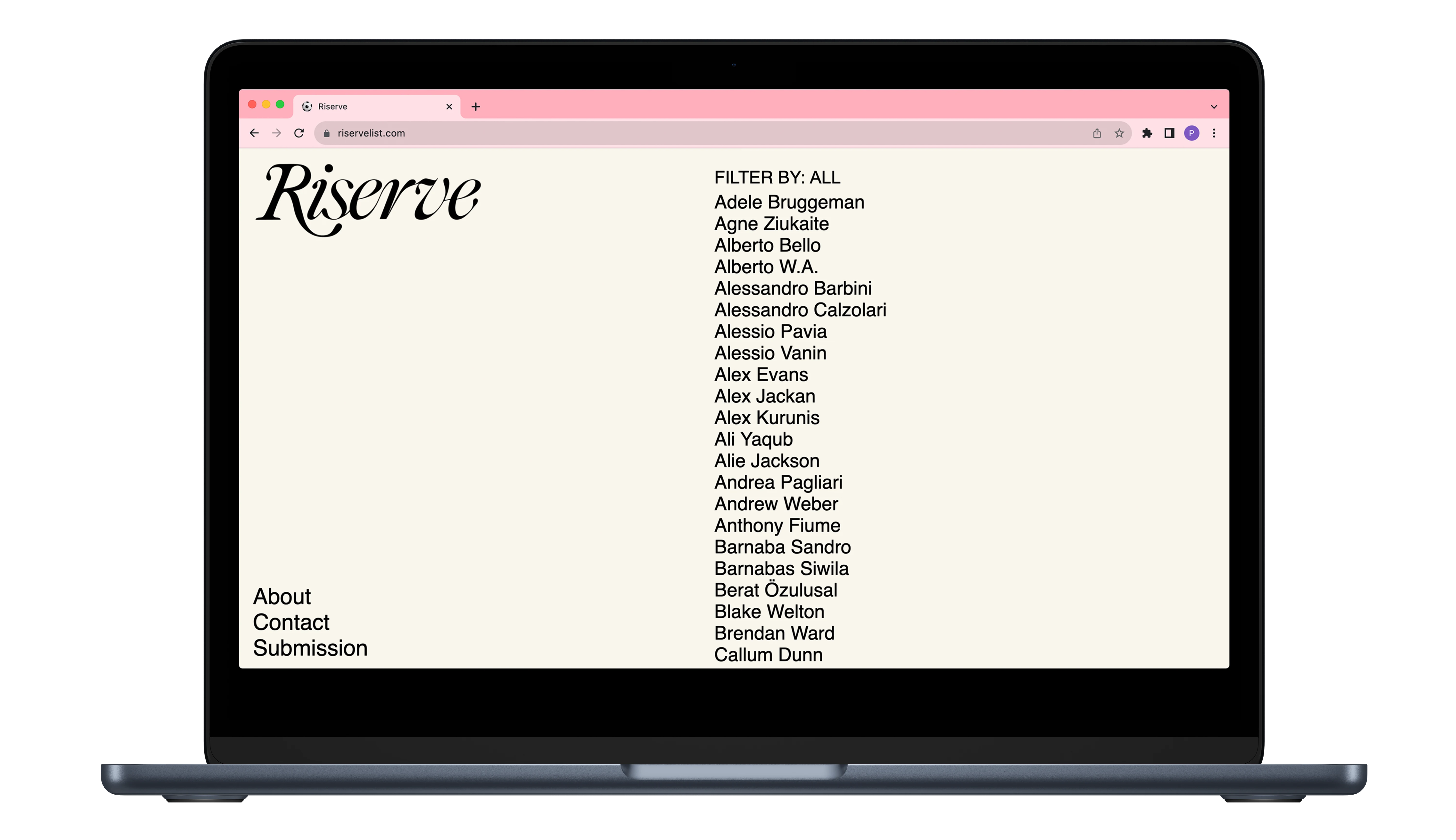Click the padlock site info icon
Screen dimensions: 1456x840
point(327,133)
